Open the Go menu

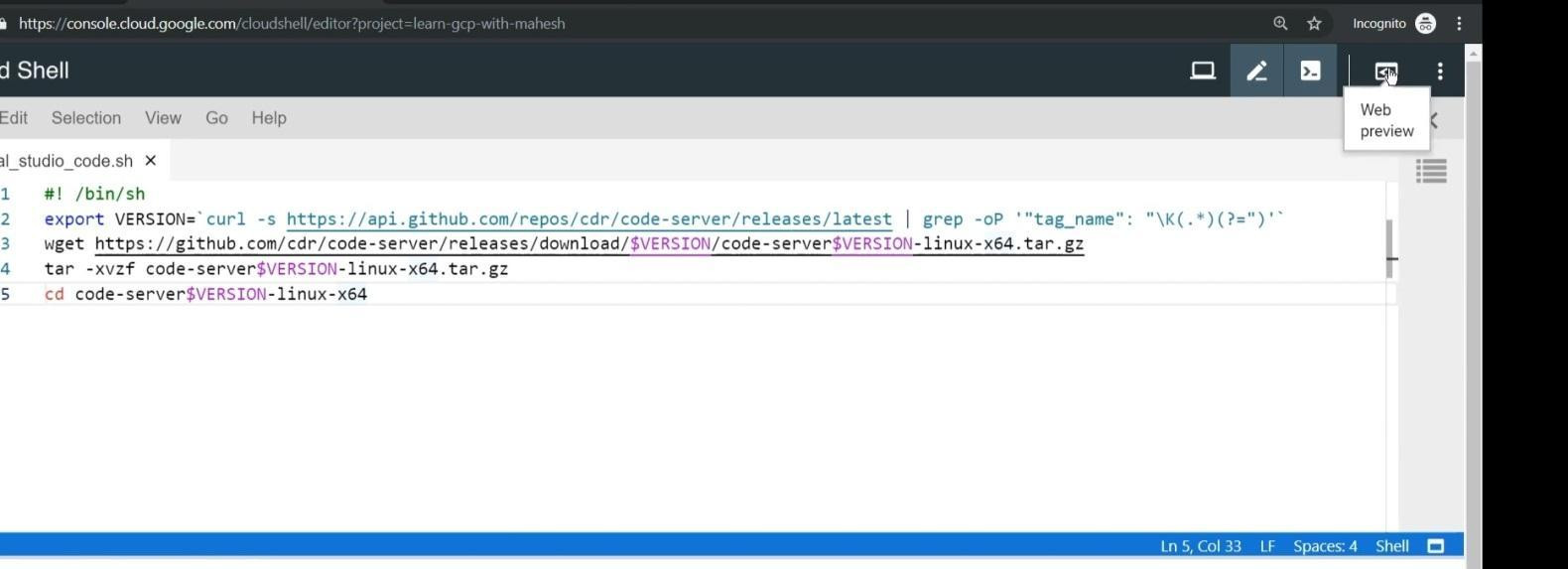(x=216, y=117)
